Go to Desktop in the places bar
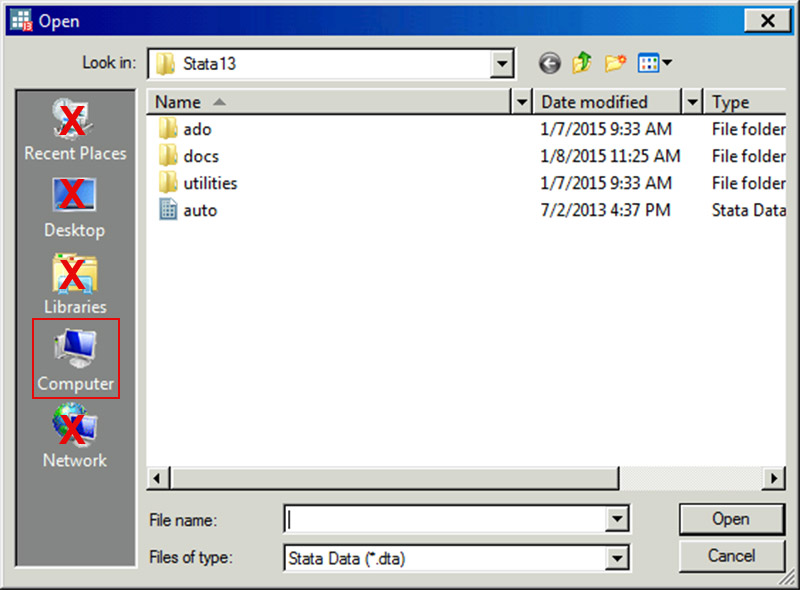 tap(74, 208)
